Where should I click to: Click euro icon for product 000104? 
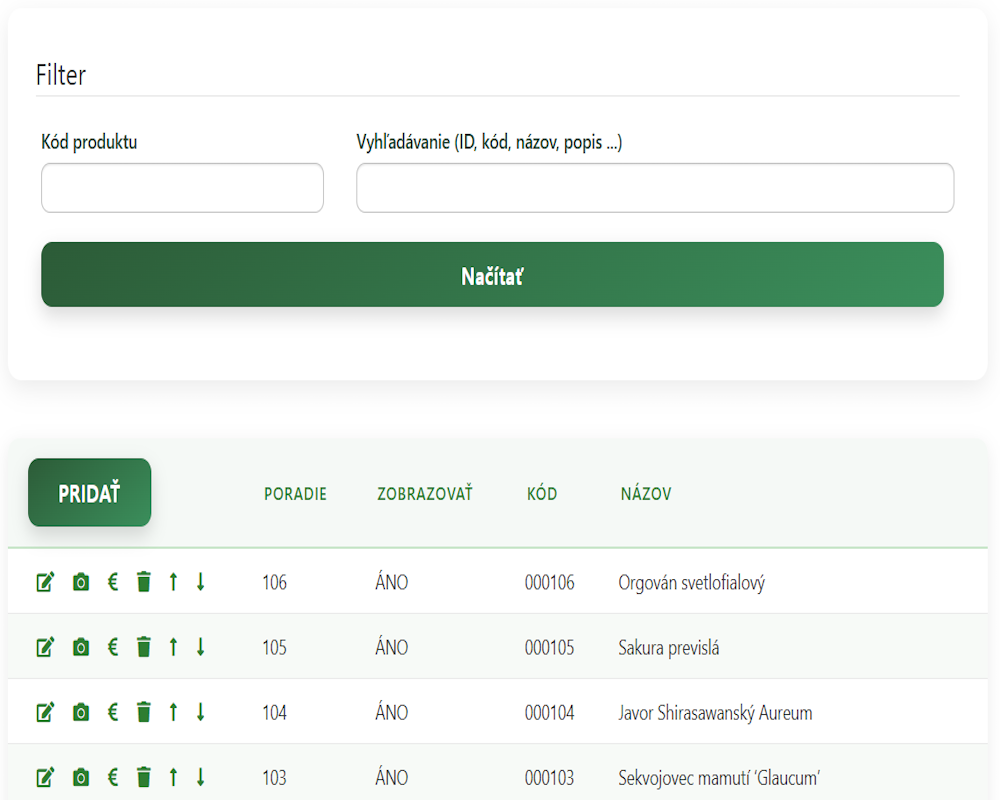point(113,712)
